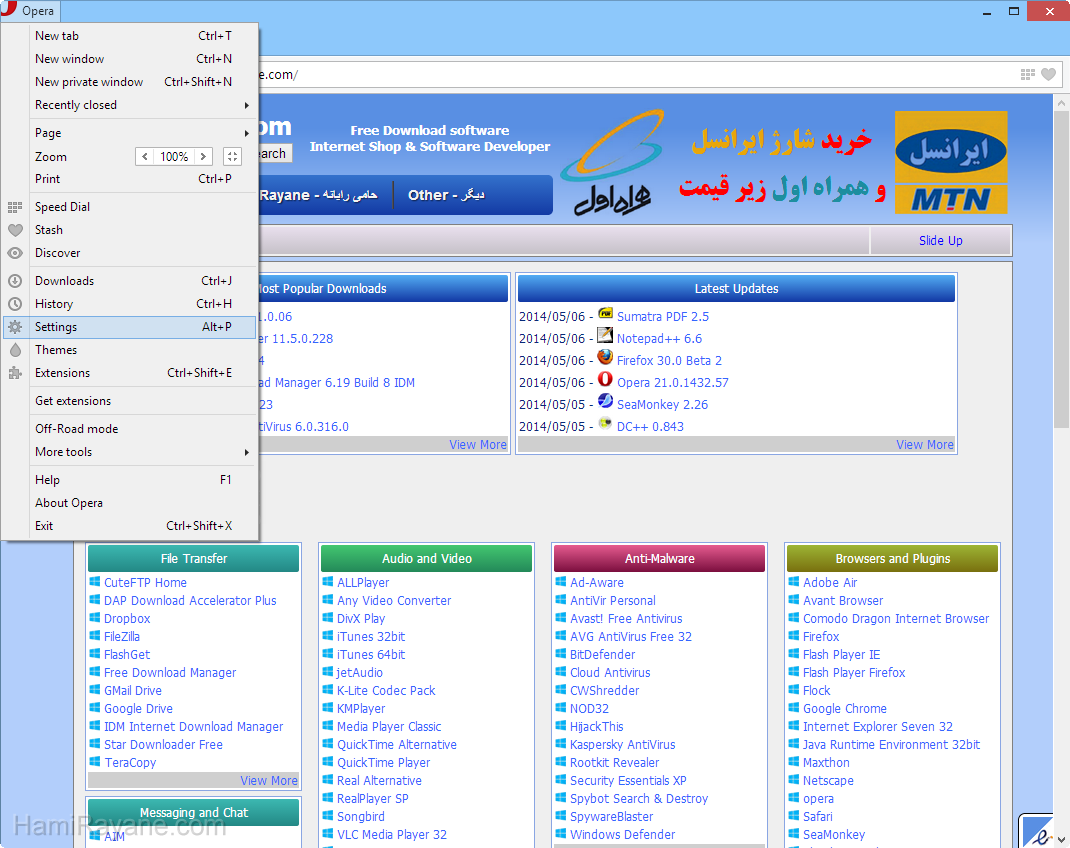Click the Firefox icon in Latest Updates
Viewport: 1070px width, 848px height.
605,357
